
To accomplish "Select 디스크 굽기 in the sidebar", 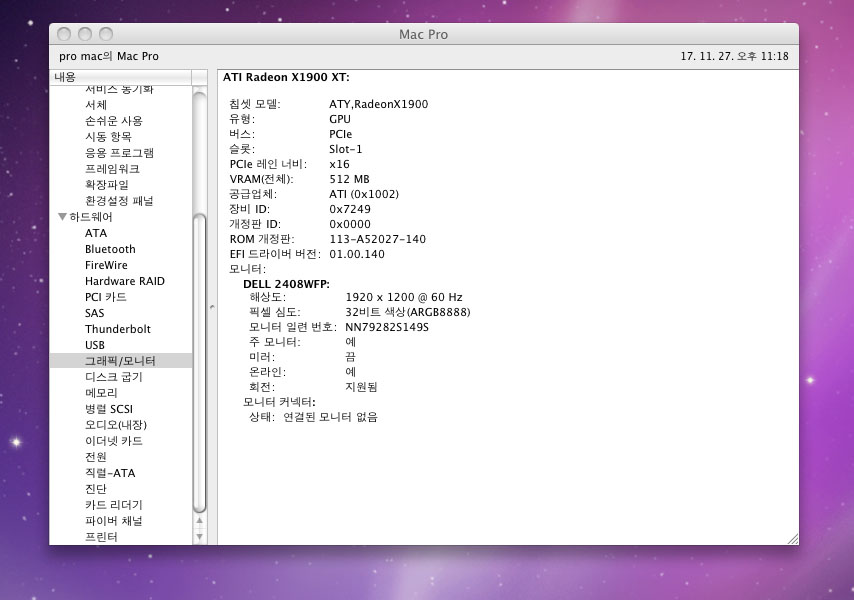I will [x=114, y=377].
